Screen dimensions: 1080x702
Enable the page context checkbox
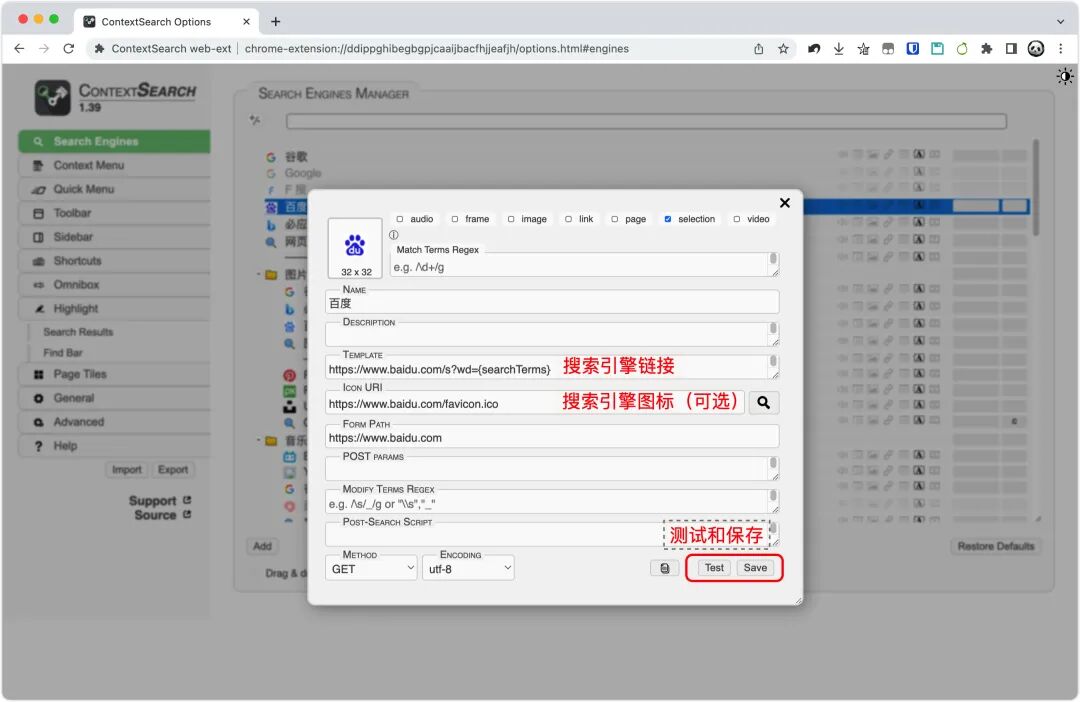point(614,219)
